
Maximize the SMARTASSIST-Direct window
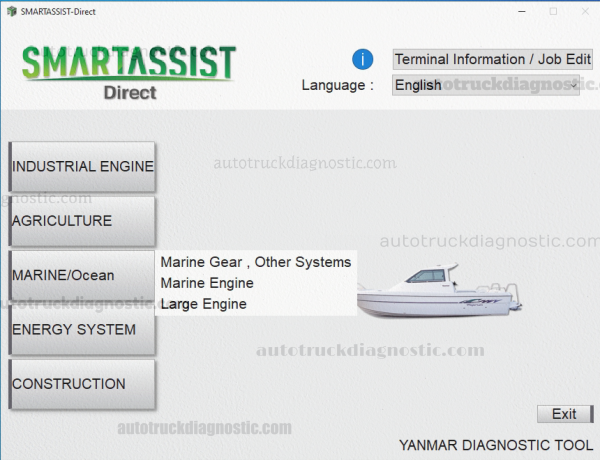tap(553, 10)
